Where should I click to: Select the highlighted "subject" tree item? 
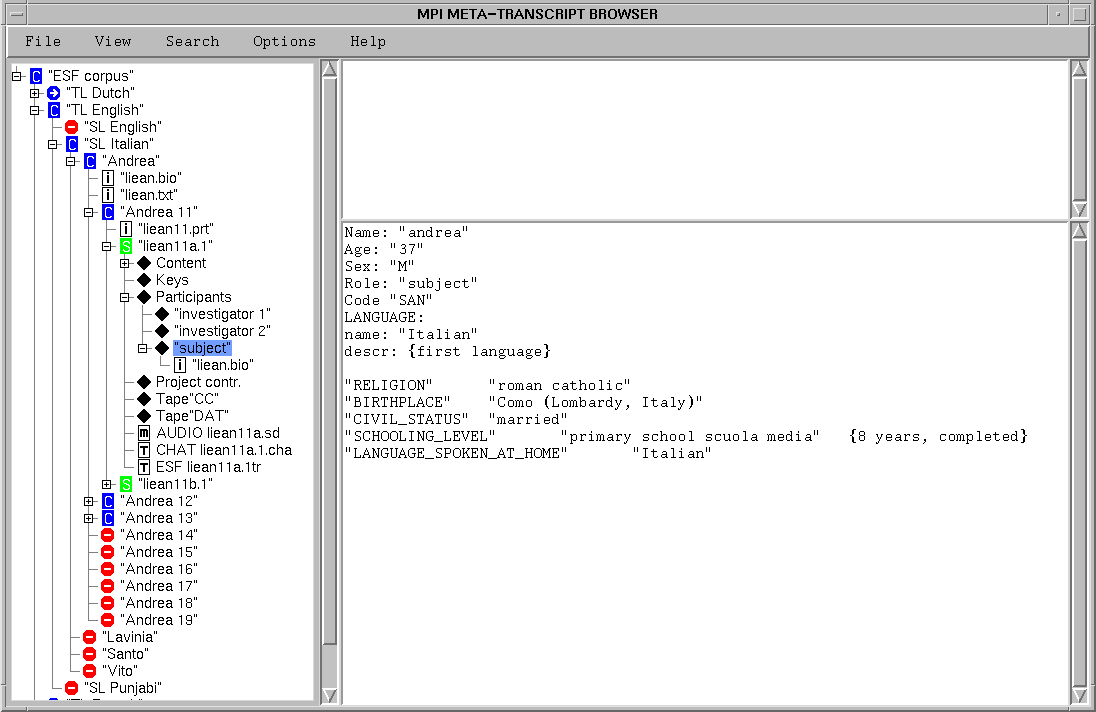[x=202, y=348]
